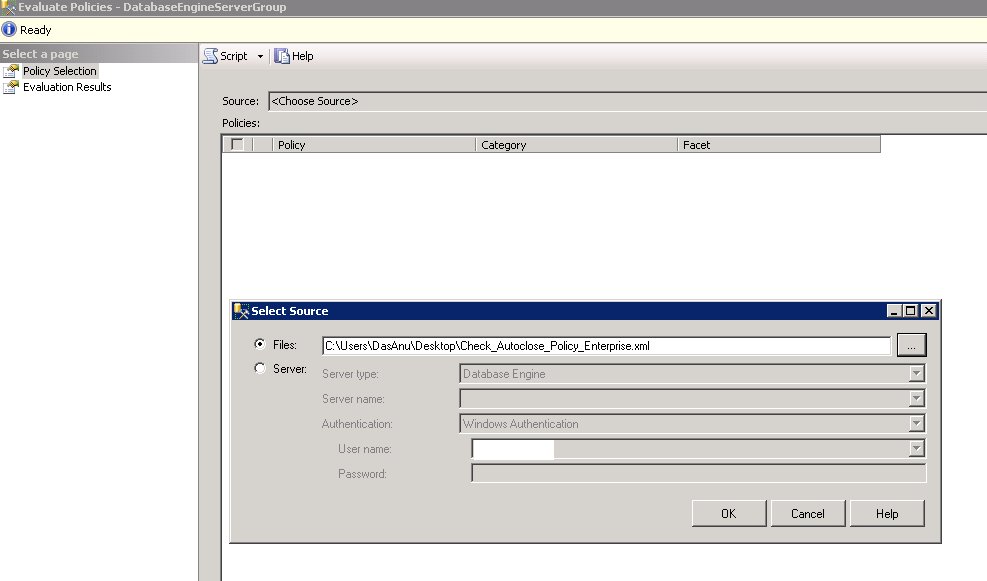Click the Ready status info icon
Screen dimensions: 987x581
click(x=9, y=30)
